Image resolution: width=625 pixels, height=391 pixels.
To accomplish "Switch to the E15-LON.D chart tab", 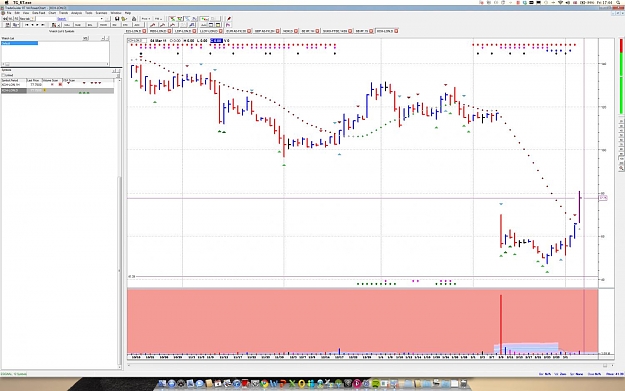I will [134, 31].
